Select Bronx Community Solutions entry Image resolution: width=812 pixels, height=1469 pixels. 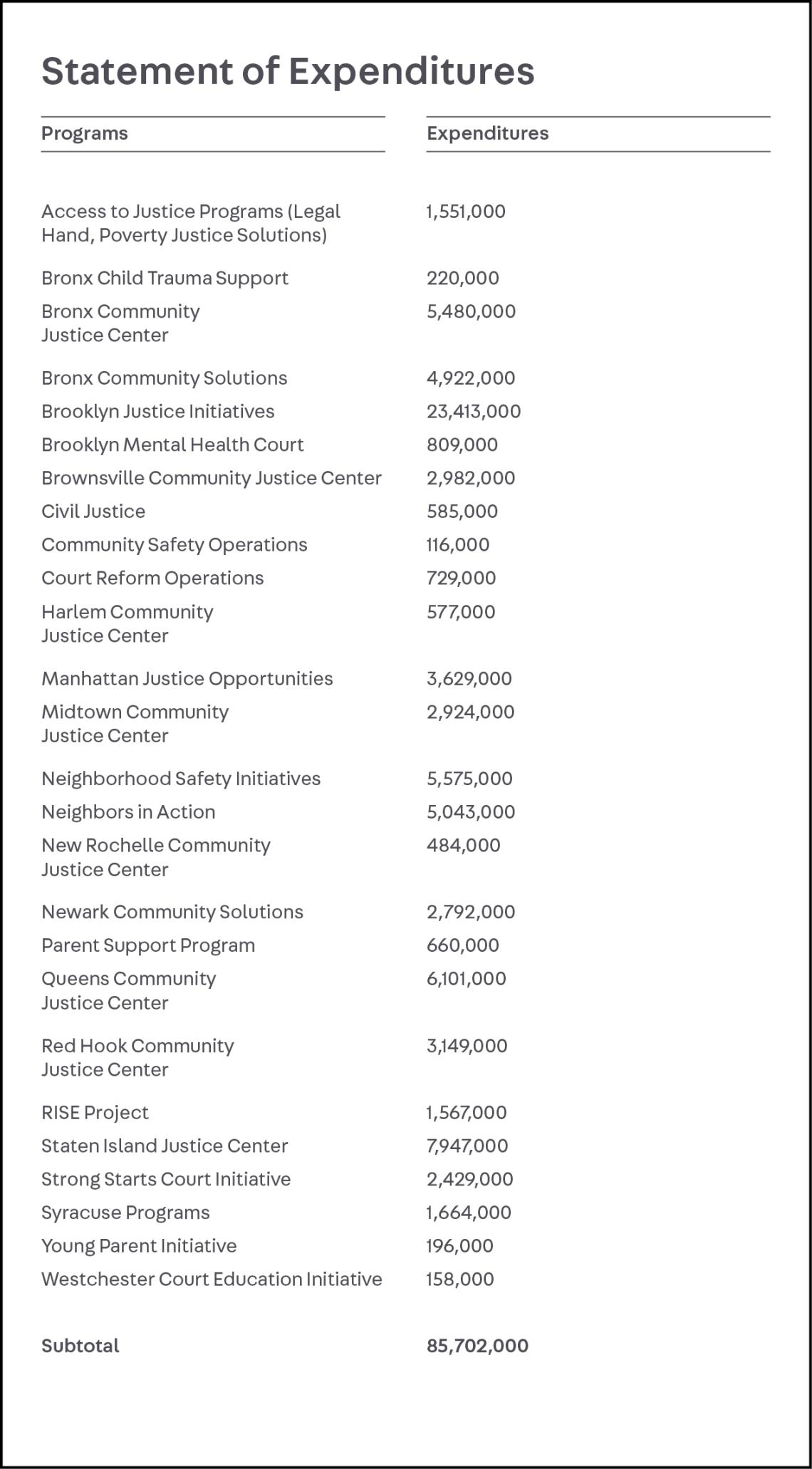pos(165,378)
